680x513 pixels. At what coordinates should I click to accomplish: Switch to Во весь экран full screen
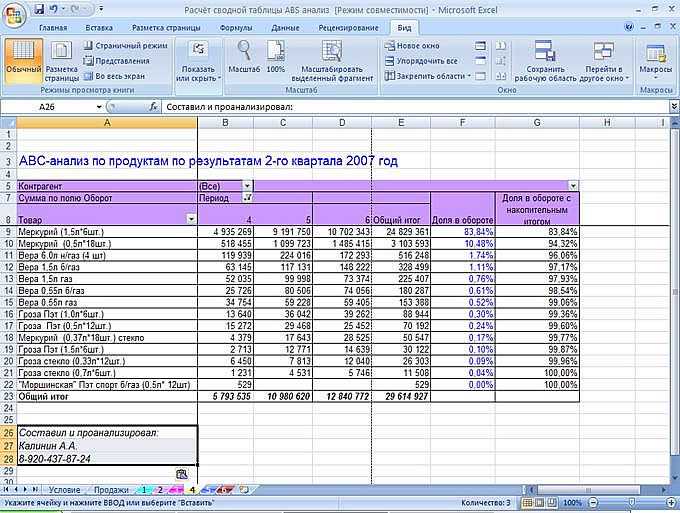click(x=114, y=76)
